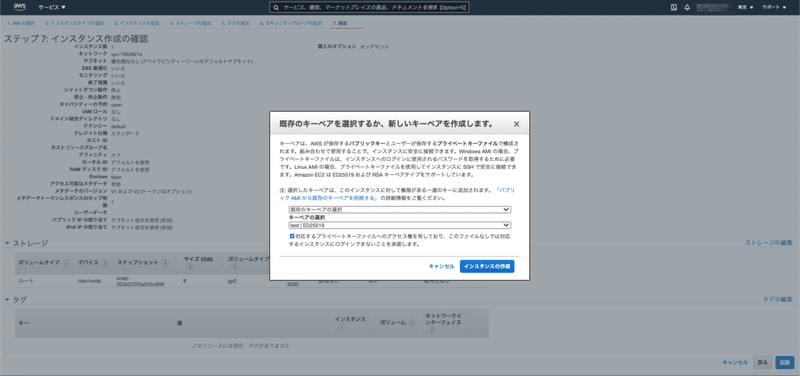Click 起動 button at page bottom
This screenshot has width=800, height=376.
click(785, 362)
